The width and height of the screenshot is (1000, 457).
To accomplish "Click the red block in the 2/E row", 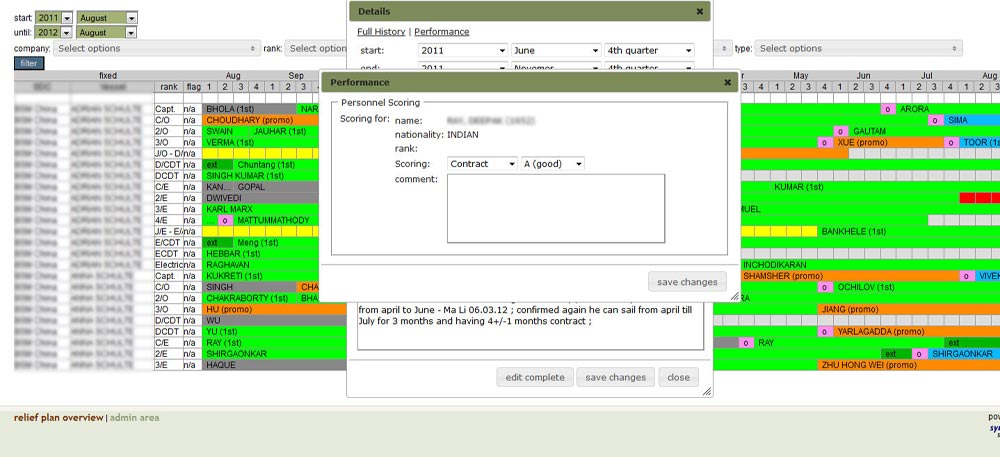I will tap(980, 198).
